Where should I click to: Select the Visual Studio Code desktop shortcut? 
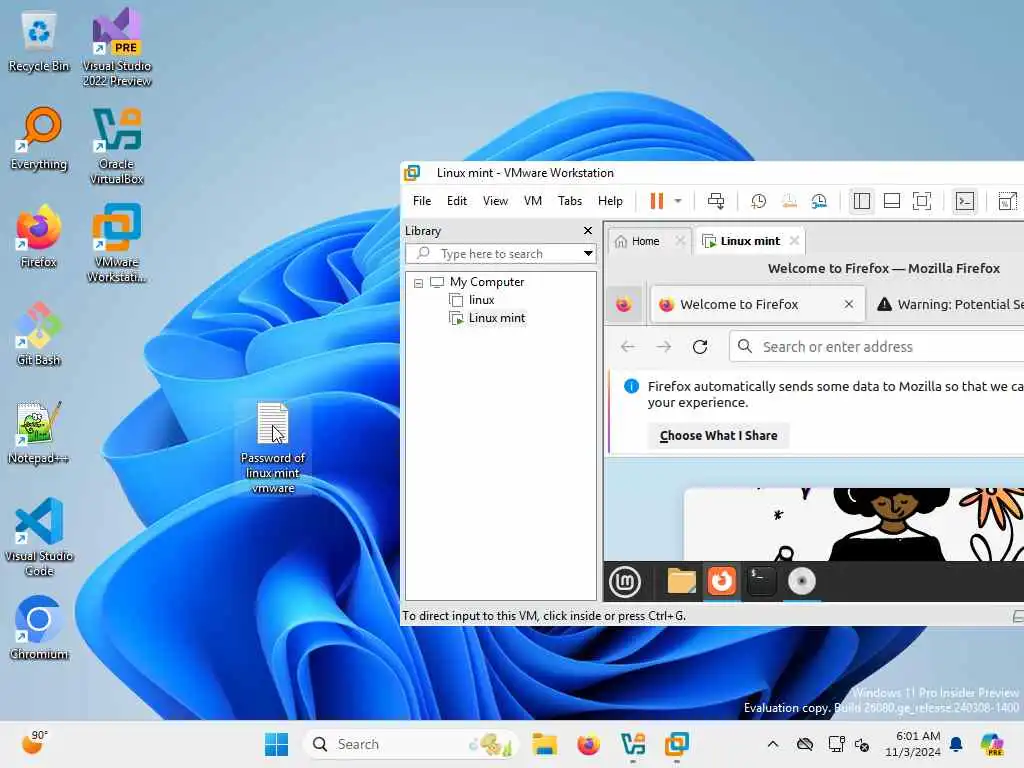pos(39,537)
